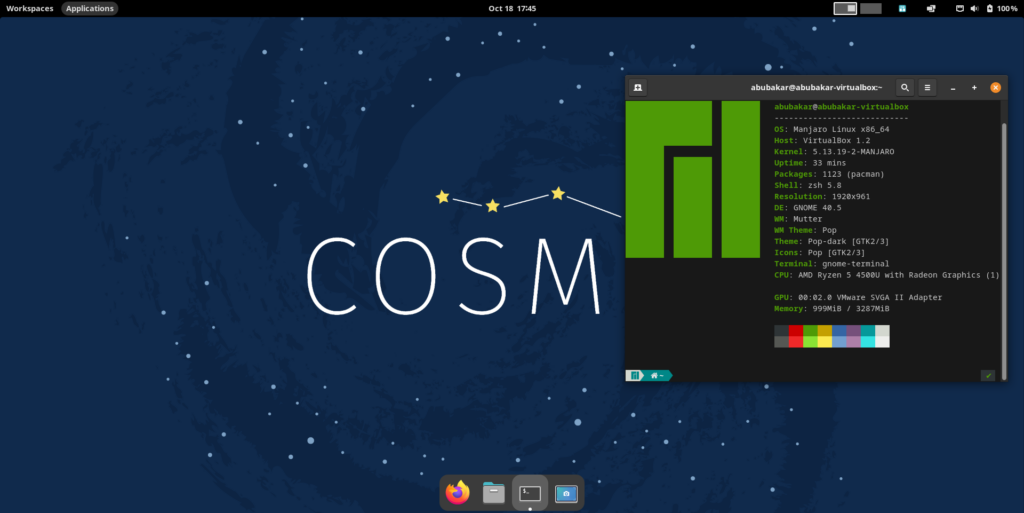The height and width of the screenshot is (513, 1024).
Task: Open the Workspaces overview
Action: point(29,8)
